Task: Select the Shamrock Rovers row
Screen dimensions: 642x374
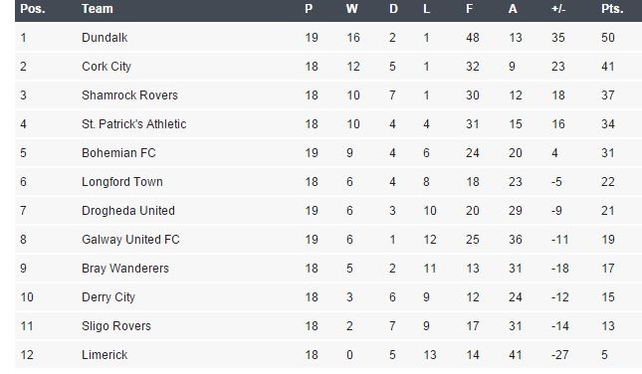Action: [x=328, y=95]
